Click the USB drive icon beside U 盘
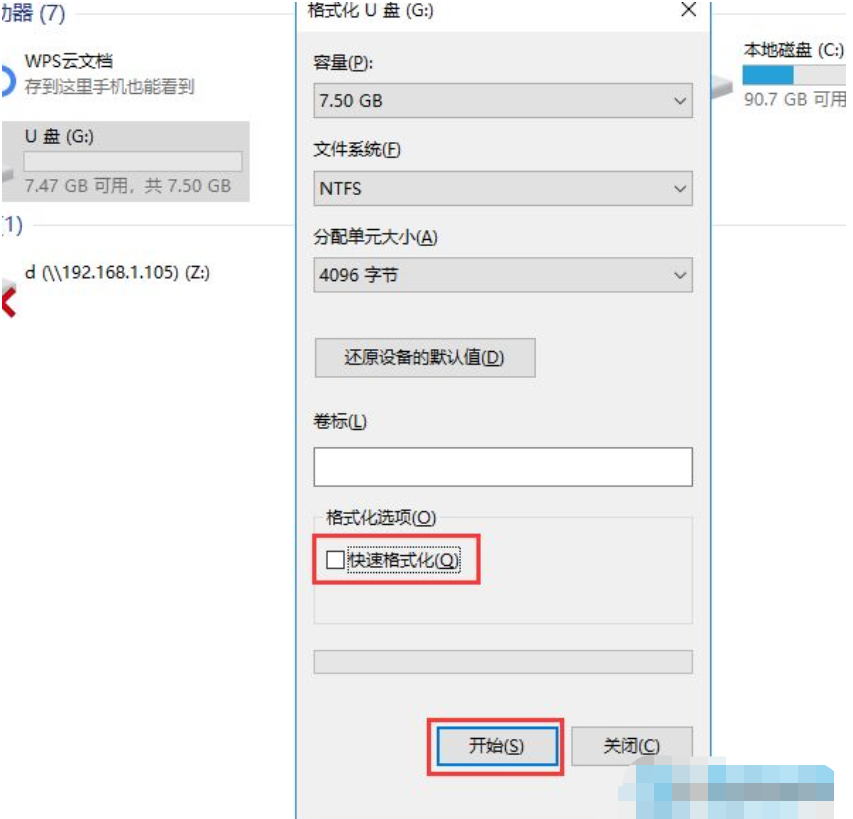Viewport: 853px width, 819px height. point(8,174)
